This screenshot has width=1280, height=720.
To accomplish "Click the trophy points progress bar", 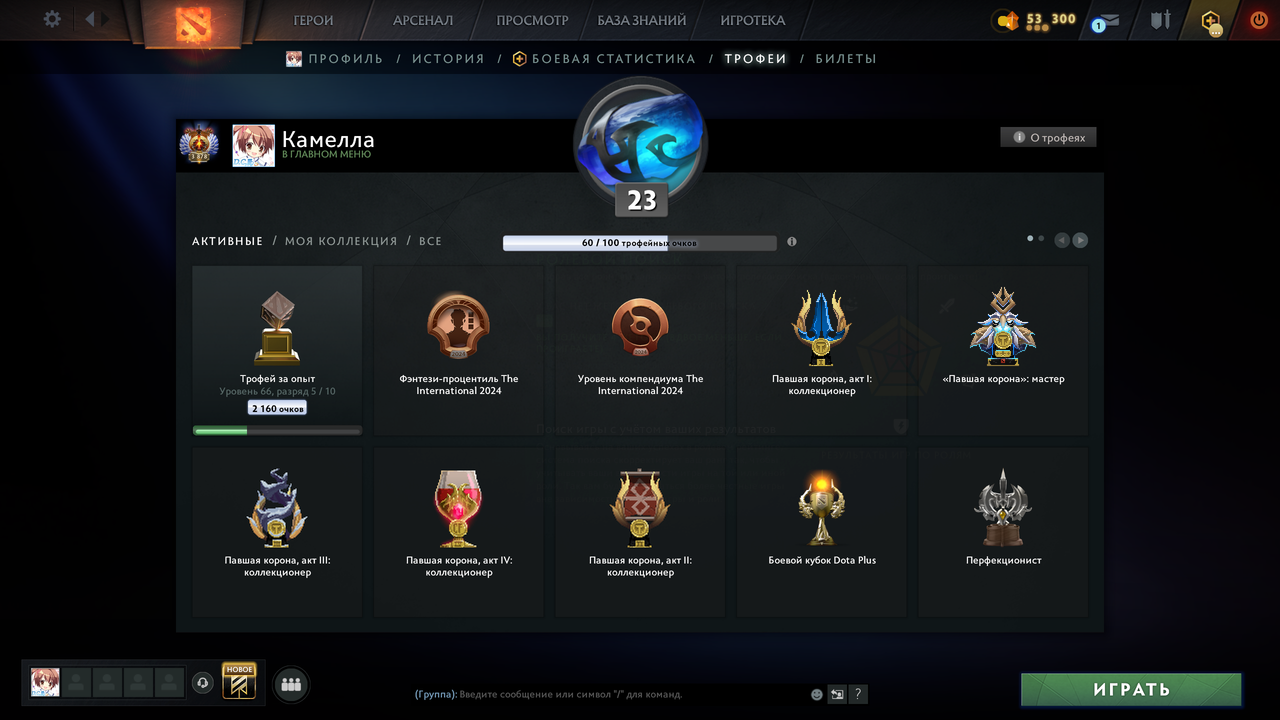I will [x=639, y=243].
